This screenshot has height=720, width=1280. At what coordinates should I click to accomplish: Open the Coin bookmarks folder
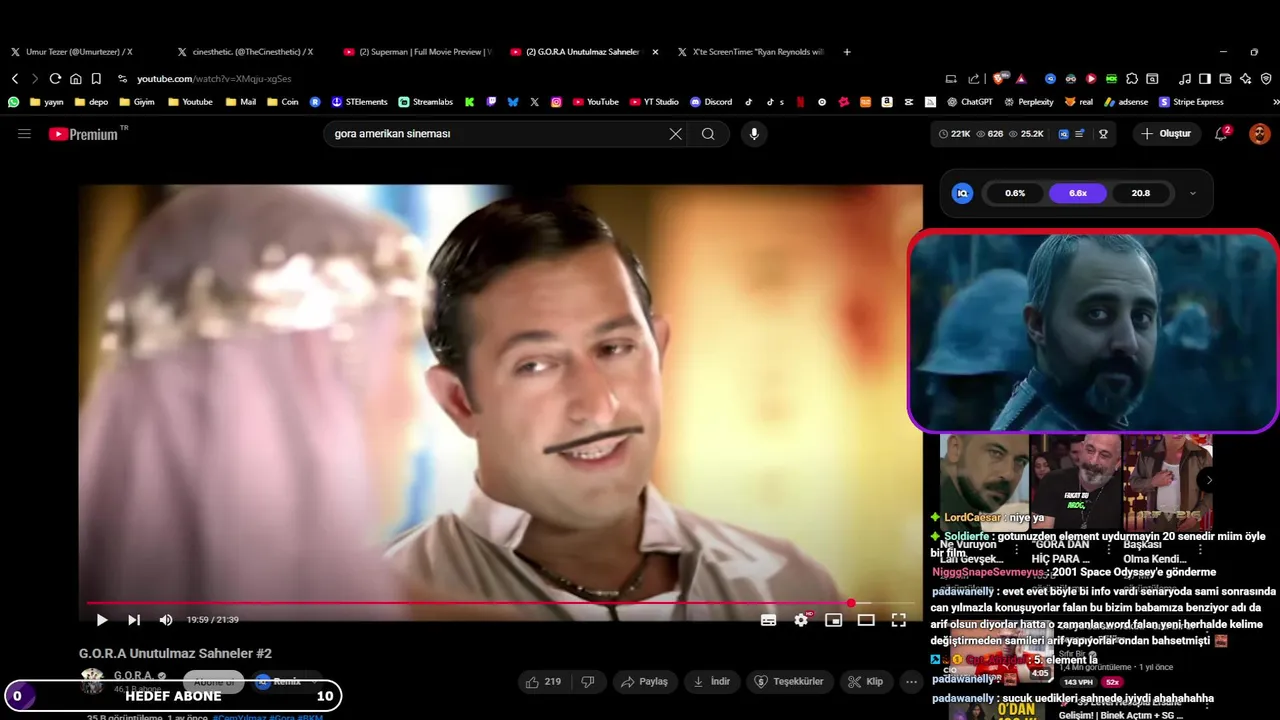pos(282,102)
